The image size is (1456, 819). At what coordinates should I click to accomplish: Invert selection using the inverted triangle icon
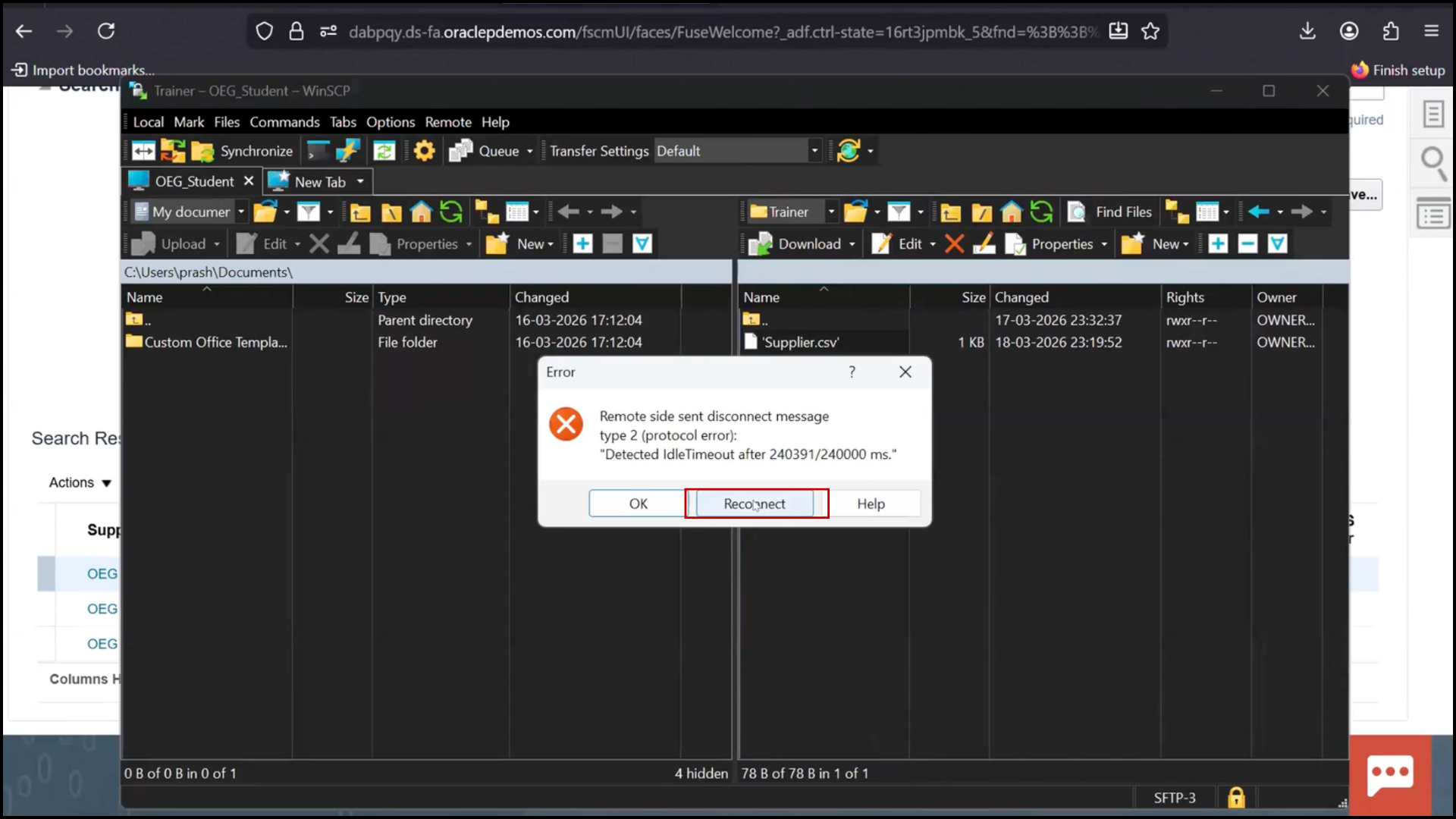642,243
